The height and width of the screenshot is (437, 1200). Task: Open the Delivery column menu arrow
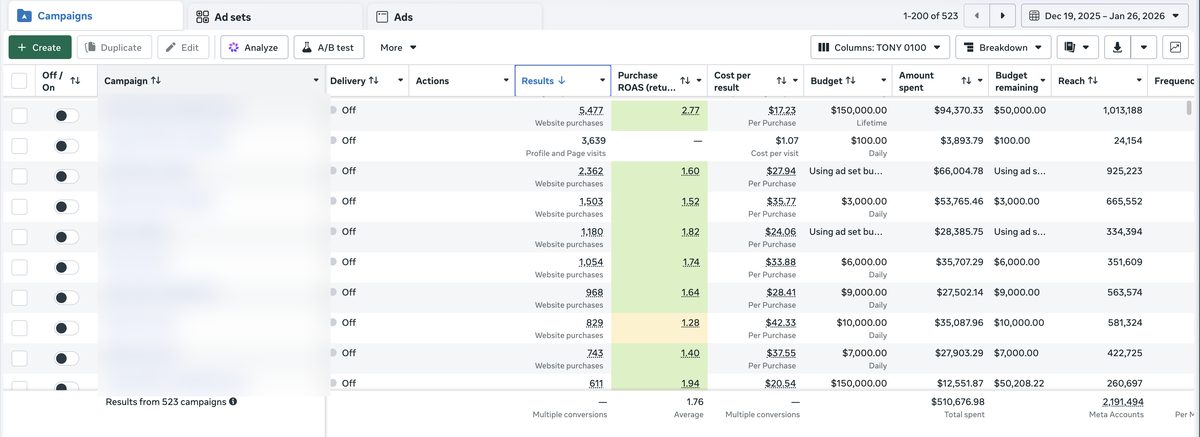pyautogui.click(x=401, y=81)
